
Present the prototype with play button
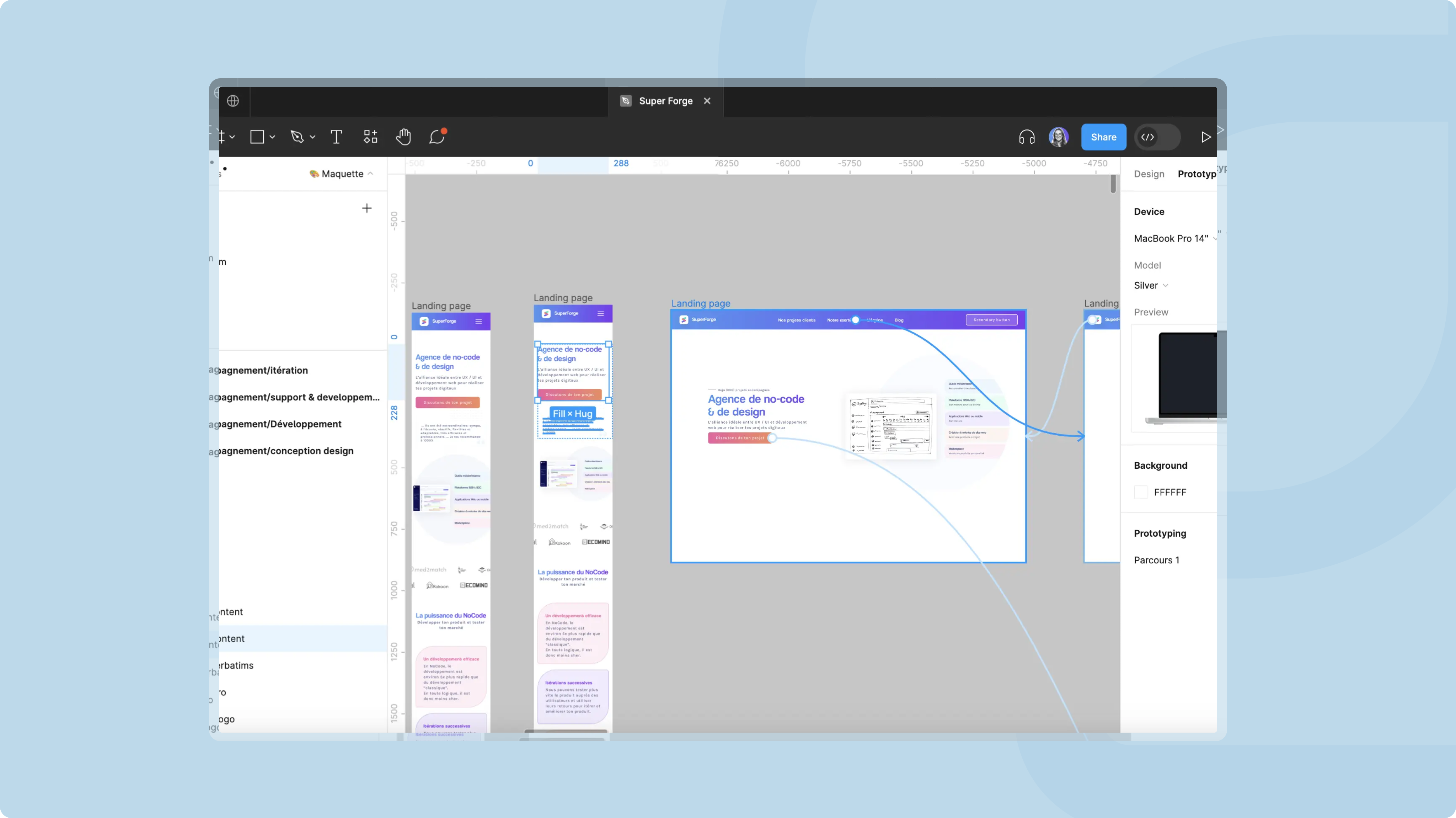(x=1206, y=137)
